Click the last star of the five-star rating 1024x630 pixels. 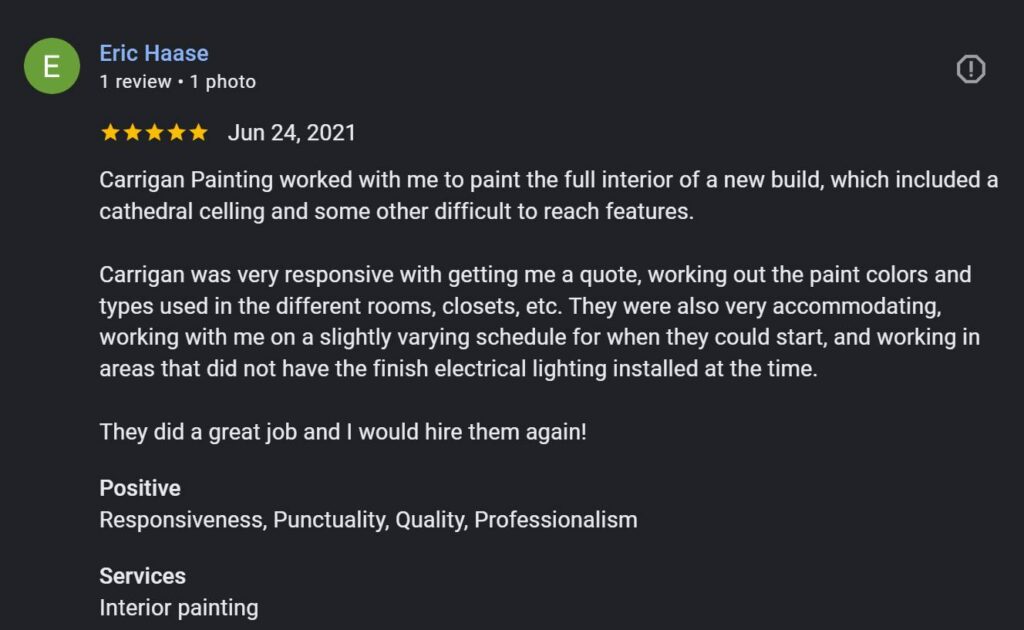pyautogui.click(x=200, y=131)
